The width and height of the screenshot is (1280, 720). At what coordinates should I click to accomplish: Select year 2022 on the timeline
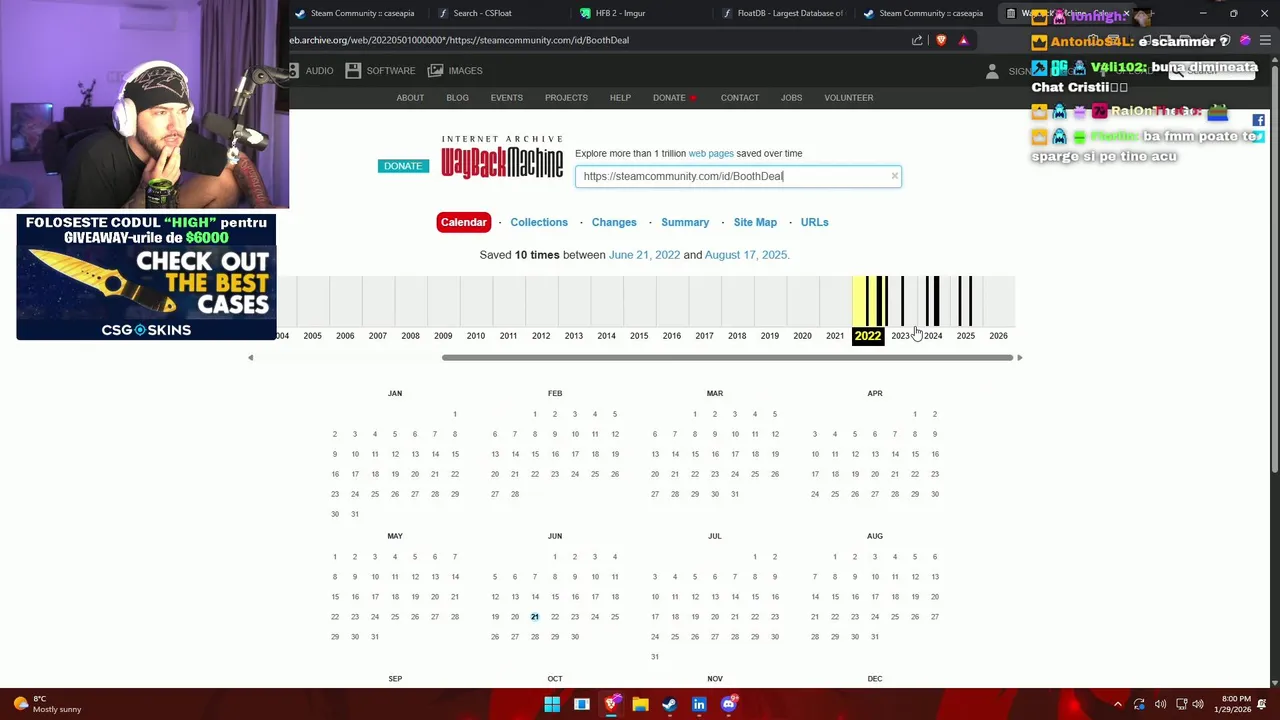pos(868,336)
